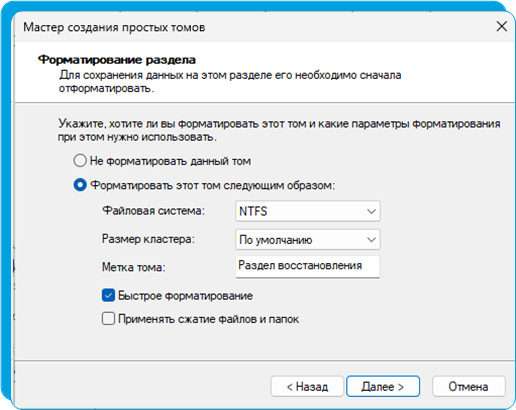Click the 'Форматирование раздела' heading
The height and width of the screenshot is (410, 516).
[117, 60]
